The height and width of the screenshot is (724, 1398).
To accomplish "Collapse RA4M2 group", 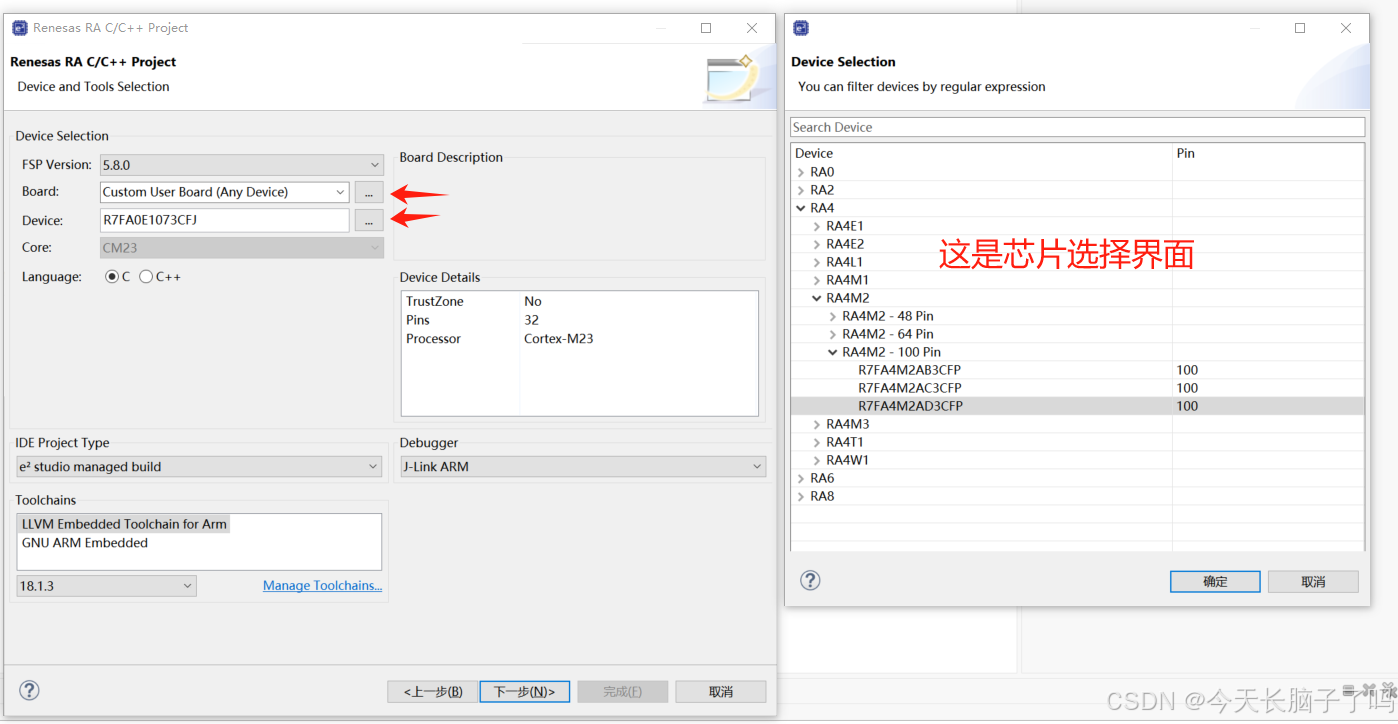I will tap(817, 298).
